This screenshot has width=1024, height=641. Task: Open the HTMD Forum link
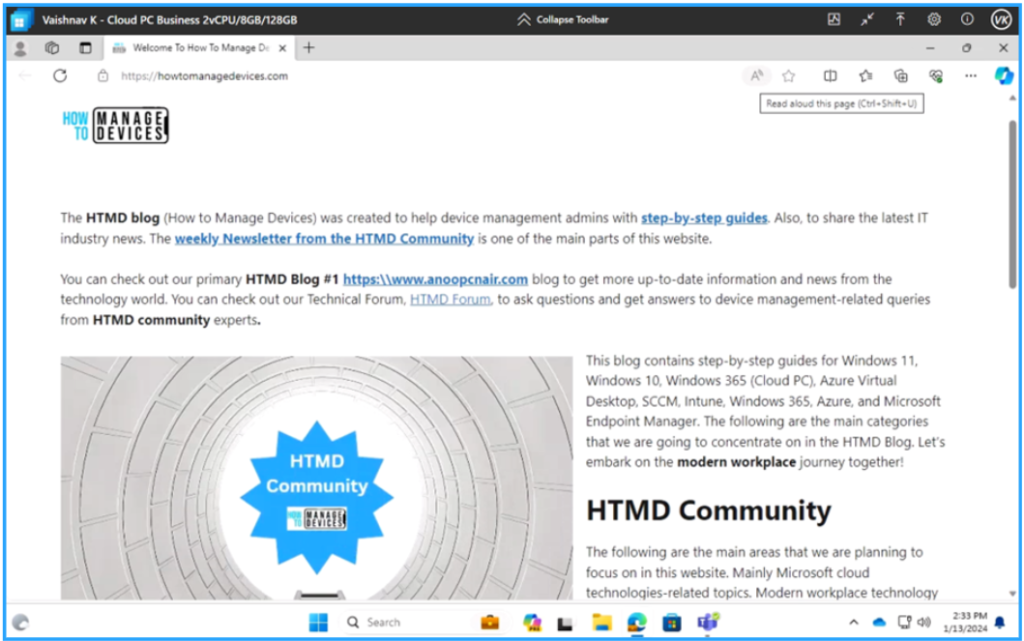[450, 300]
